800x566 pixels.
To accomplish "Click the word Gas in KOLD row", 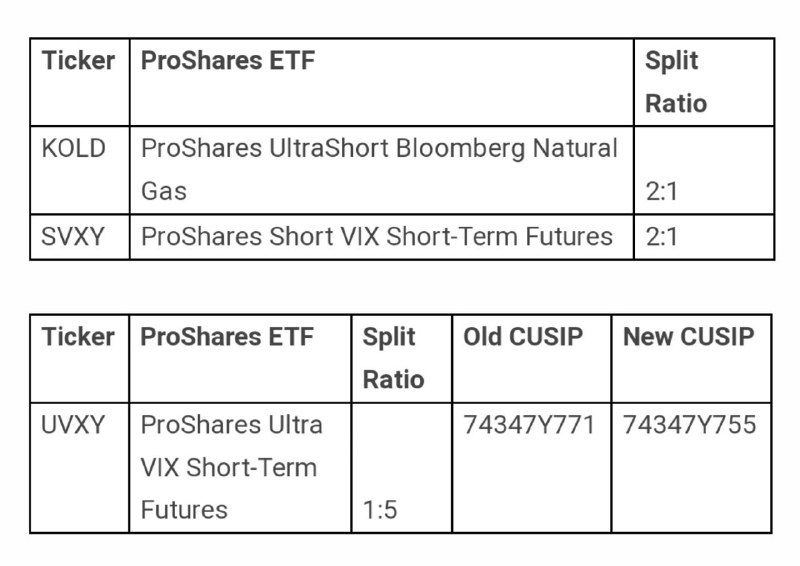I will tap(164, 192).
